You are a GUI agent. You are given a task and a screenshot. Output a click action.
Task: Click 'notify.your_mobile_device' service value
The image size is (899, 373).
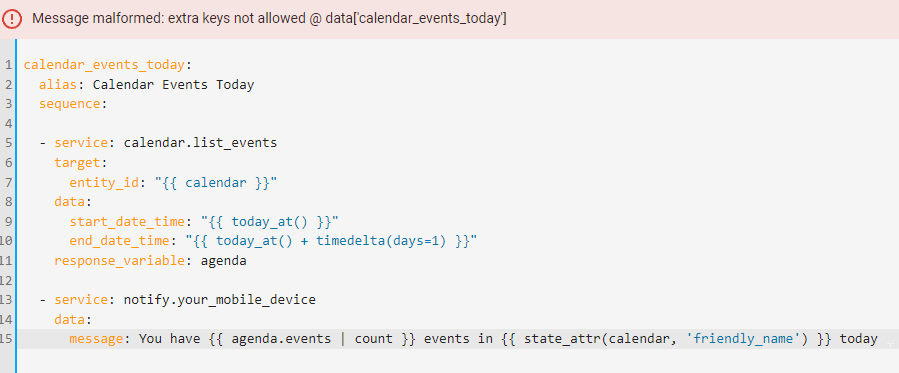(x=220, y=300)
